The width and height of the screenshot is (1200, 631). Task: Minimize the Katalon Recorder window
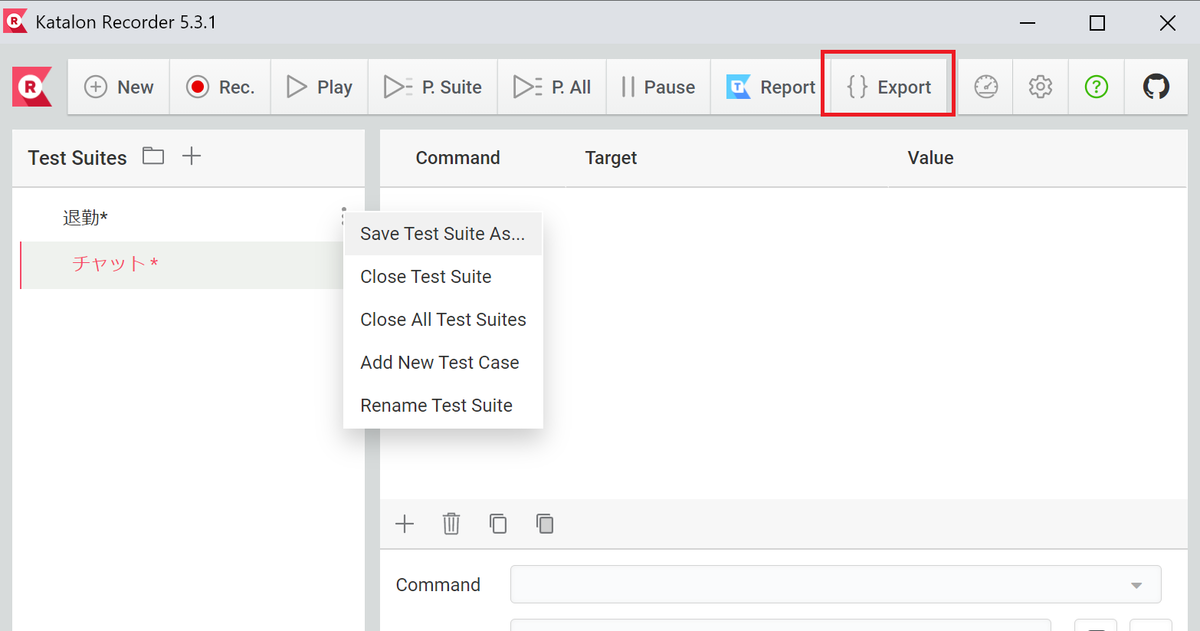click(1028, 22)
